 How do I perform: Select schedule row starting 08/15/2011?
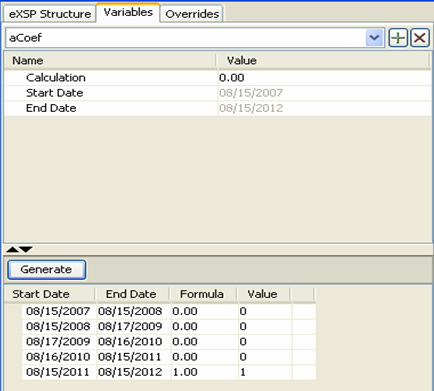click(x=169, y=372)
